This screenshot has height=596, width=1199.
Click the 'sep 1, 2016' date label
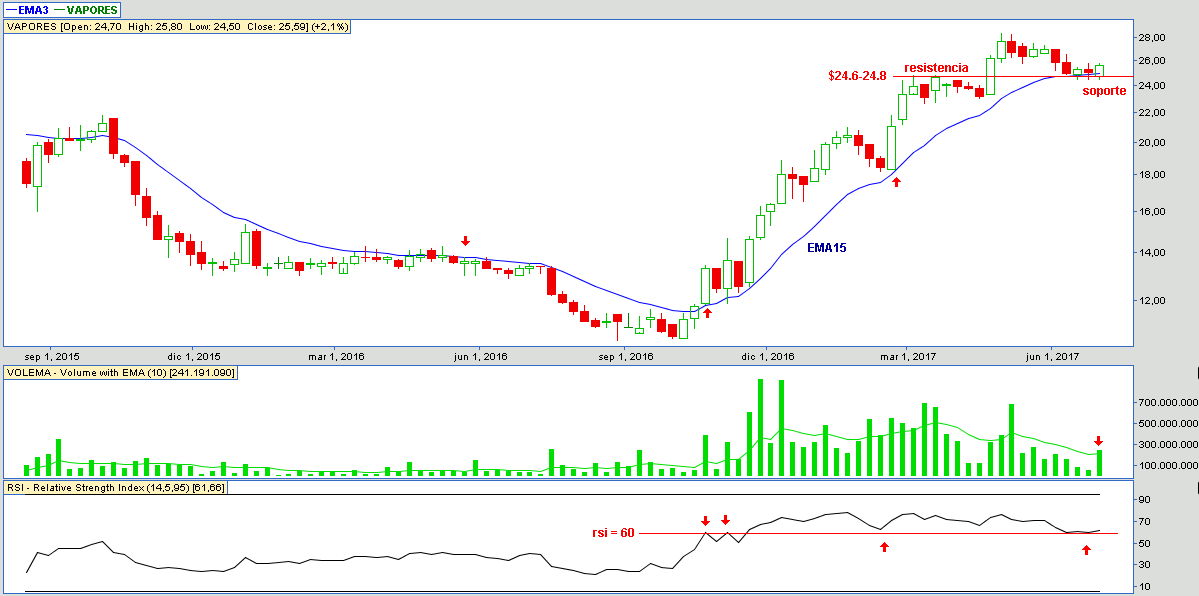[625, 357]
